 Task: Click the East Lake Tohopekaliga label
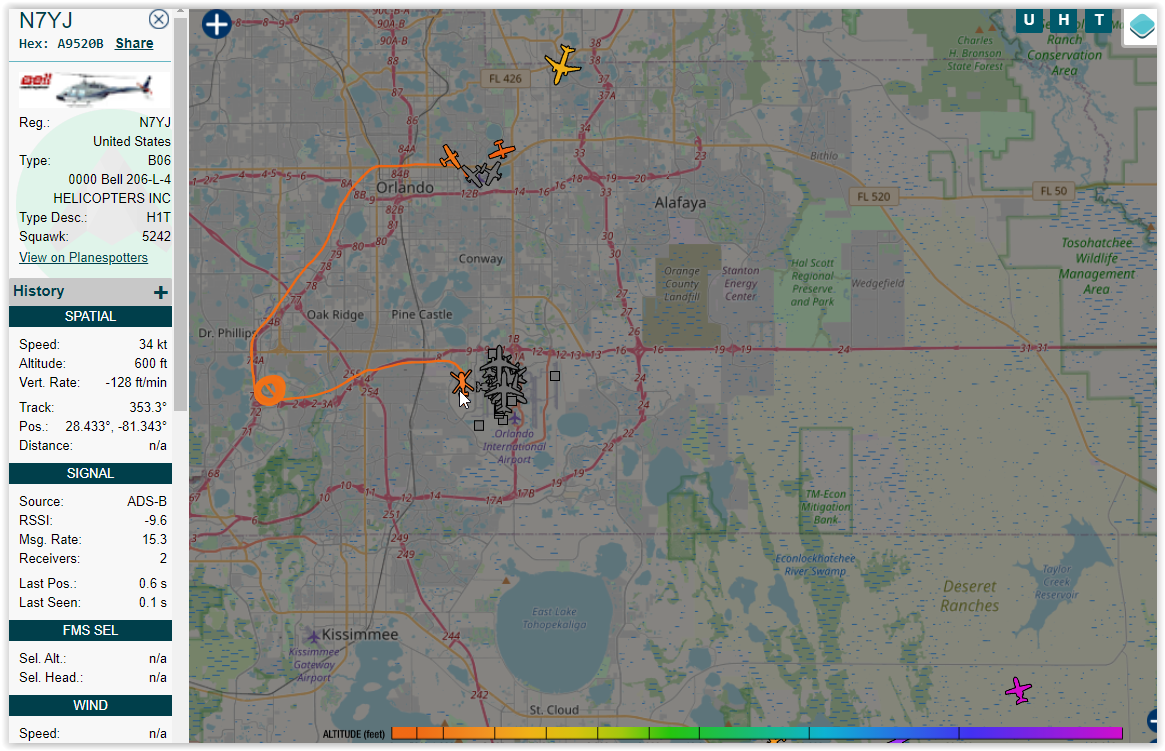pyautogui.click(x=554, y=618)
